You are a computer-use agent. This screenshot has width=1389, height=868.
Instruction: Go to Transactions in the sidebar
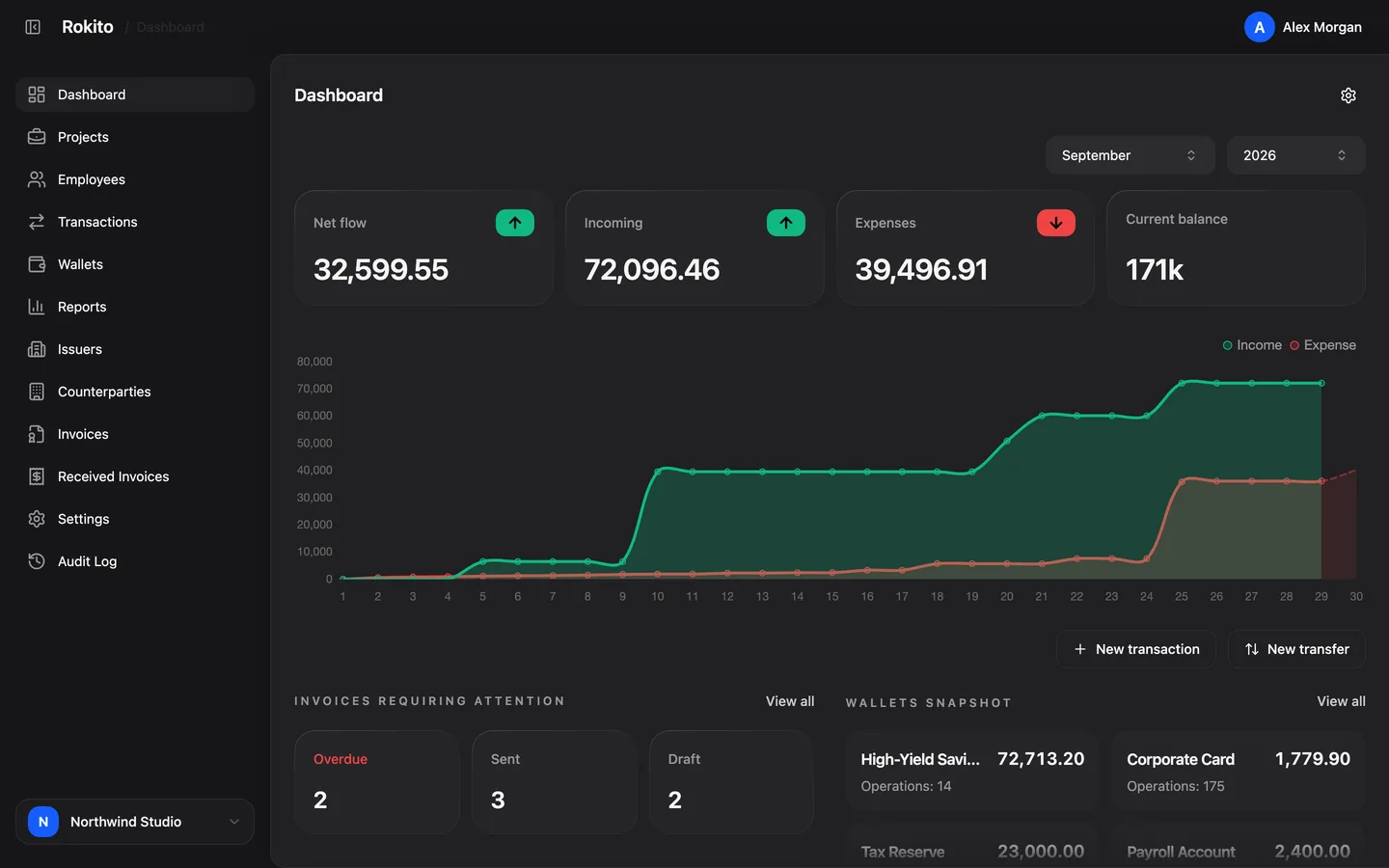135,222
